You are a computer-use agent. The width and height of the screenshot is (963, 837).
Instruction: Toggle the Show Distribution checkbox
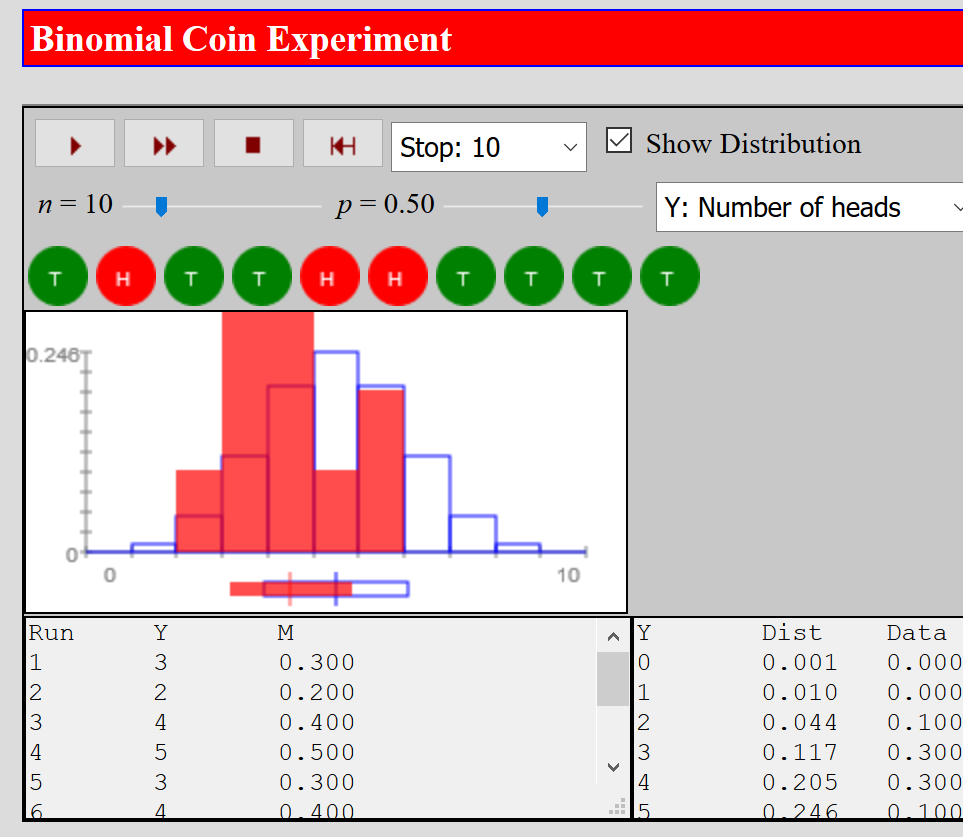pyautogui.click(x=618, y=141)
